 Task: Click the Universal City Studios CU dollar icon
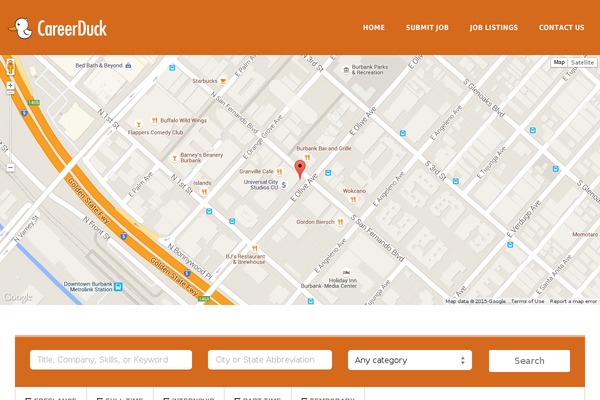(x=284, y=185)
